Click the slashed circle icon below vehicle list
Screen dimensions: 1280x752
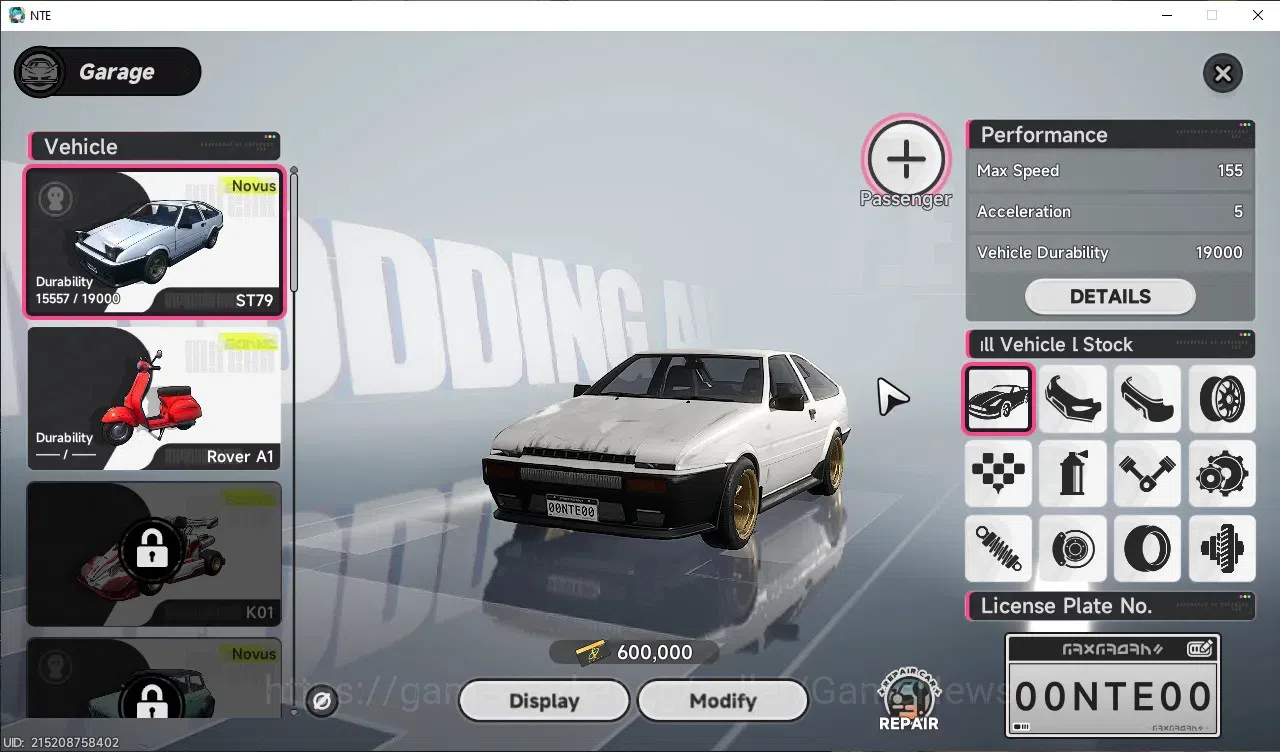click(322, 701)
